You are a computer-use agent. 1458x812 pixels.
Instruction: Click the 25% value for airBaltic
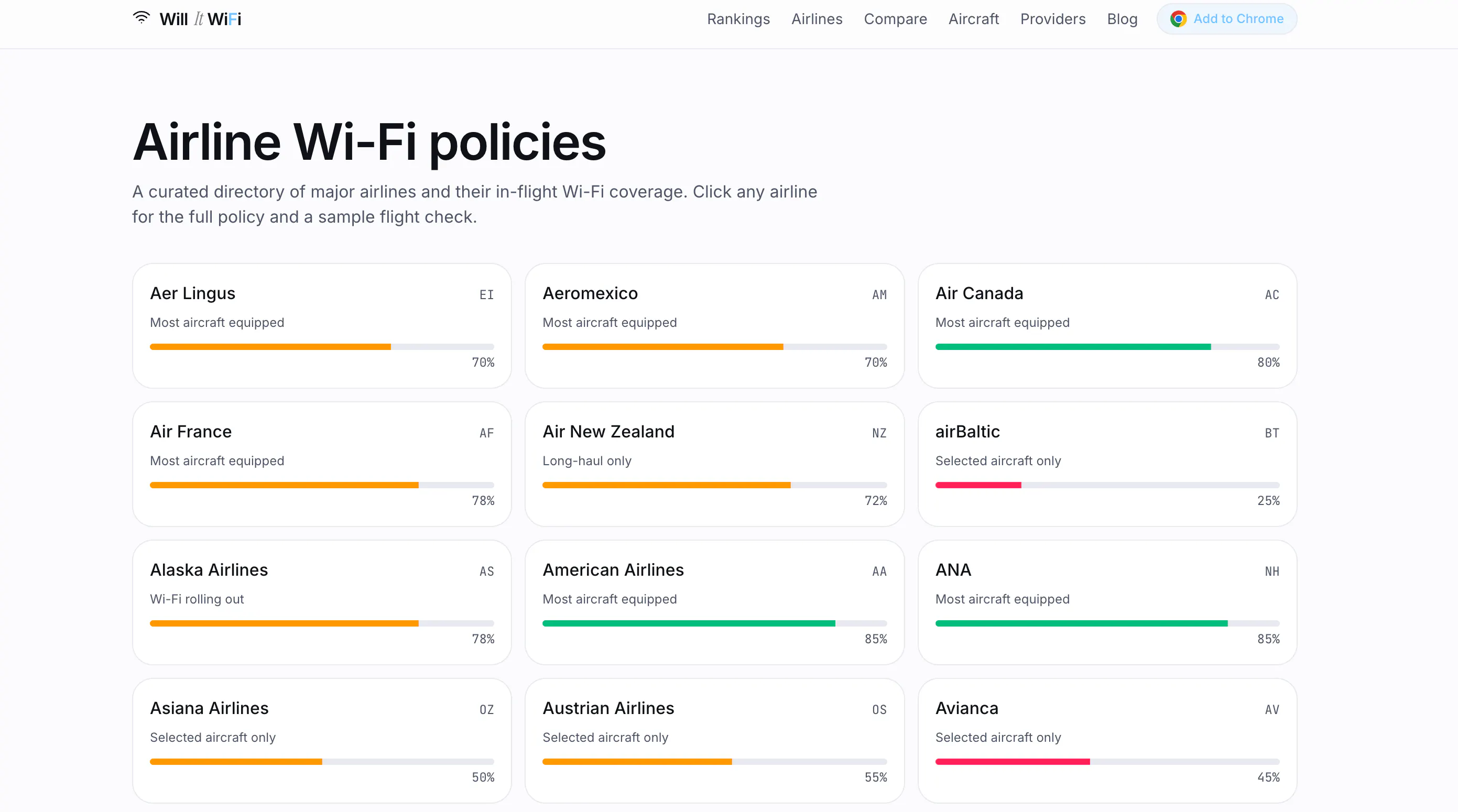(1268, 501)
